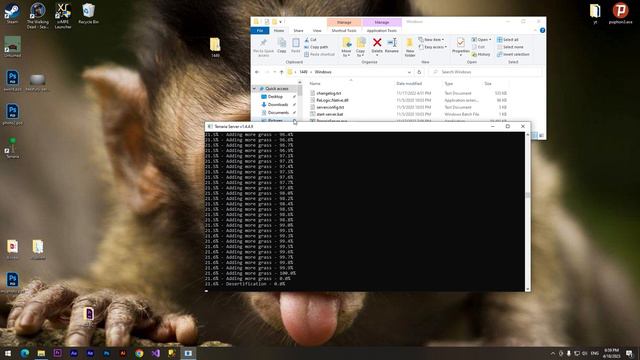Click History in the Open group

point(481,54)
